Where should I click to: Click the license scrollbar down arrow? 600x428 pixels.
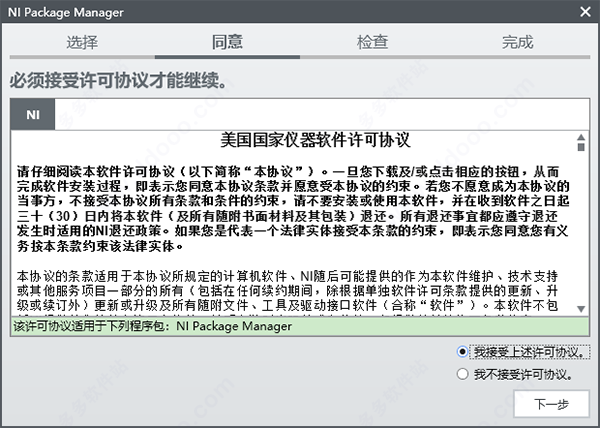coord(581,309)
